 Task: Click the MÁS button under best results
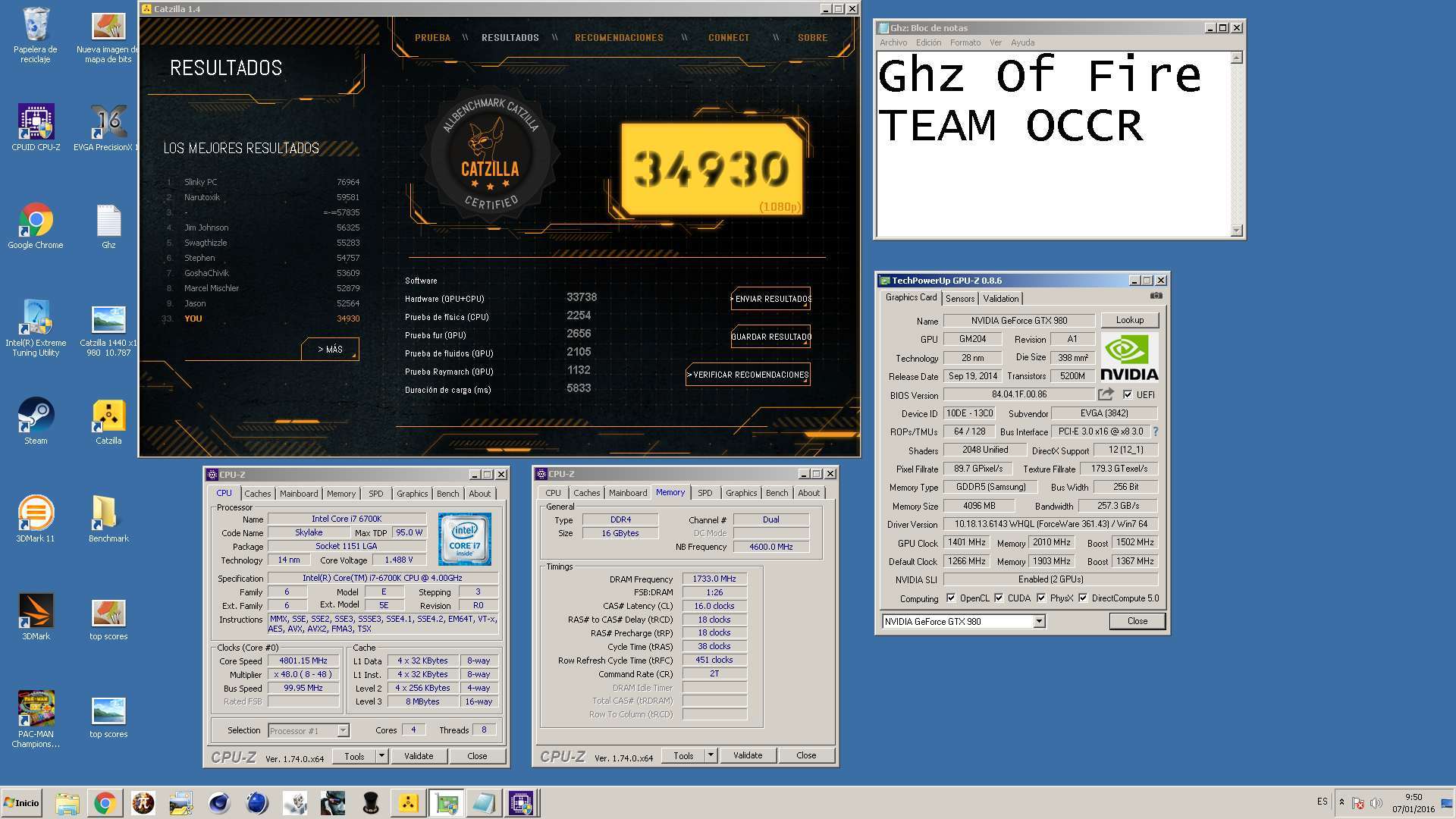(330, 350)
